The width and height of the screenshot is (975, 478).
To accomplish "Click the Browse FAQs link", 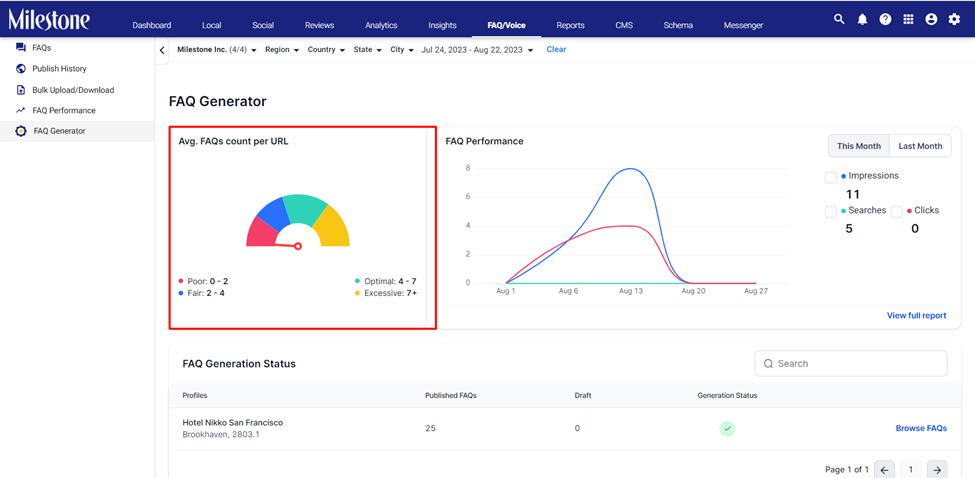I will coord(921,428).
